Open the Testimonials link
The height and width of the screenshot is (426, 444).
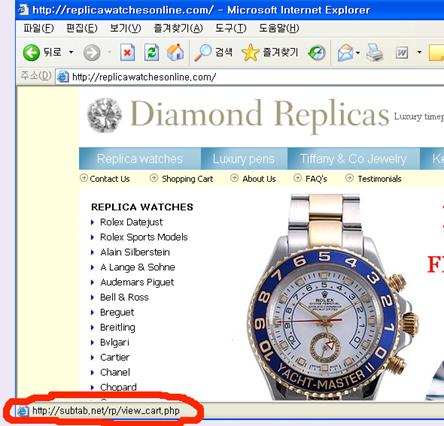coord(379,179)
